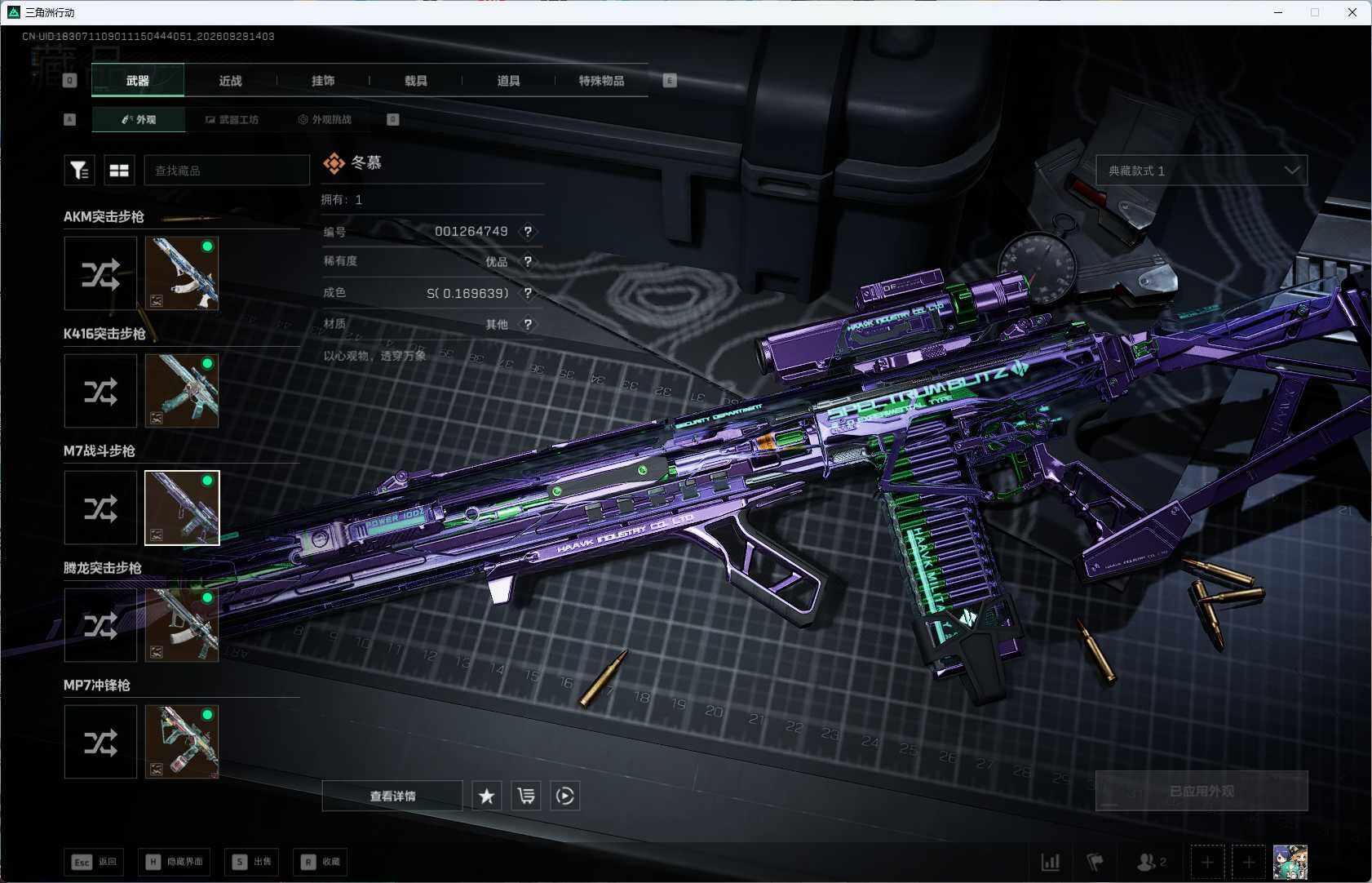1372x883 pixels.
Task: Open the 武器工坊 sub-tab
Action: tap(232, 119)
